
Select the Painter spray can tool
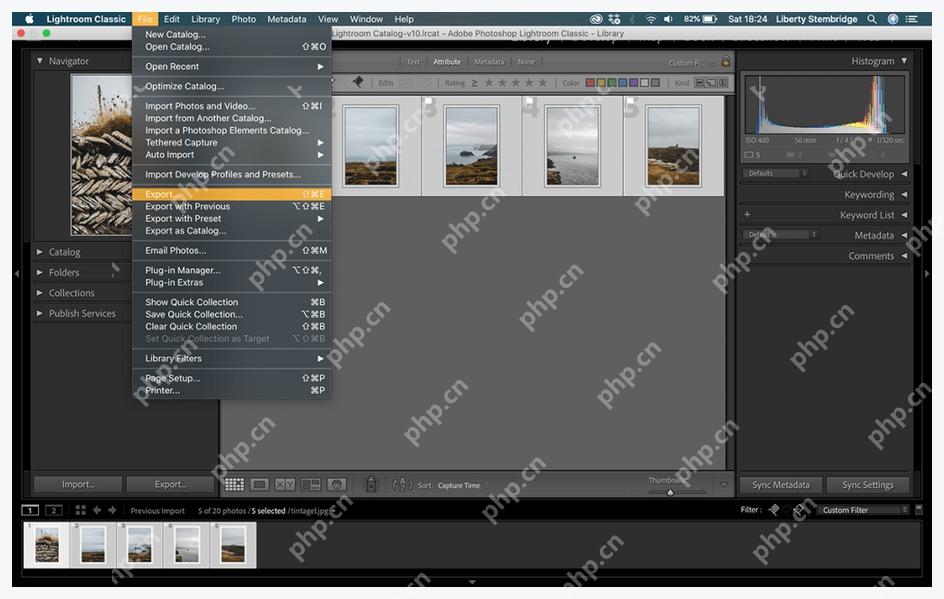pyautogui.click(x=371, y=484)
